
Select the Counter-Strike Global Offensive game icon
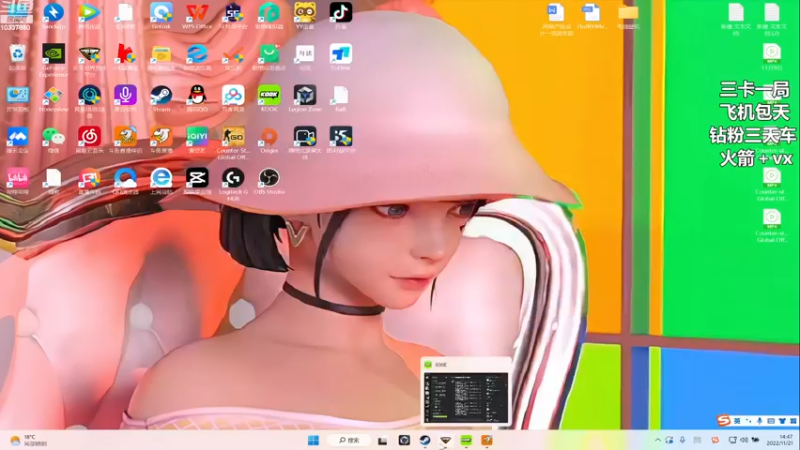click(233, 143)
